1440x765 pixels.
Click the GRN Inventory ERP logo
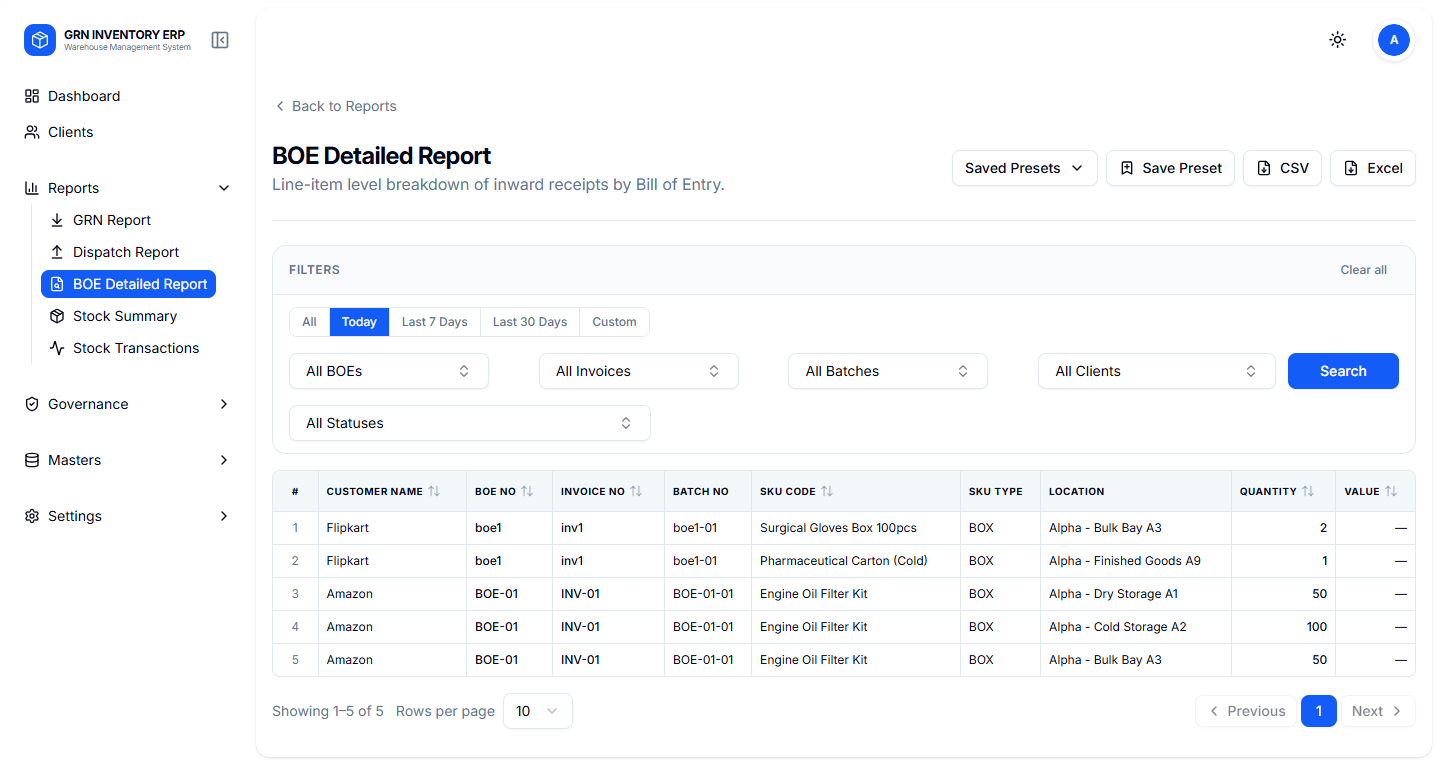(40, 40)
